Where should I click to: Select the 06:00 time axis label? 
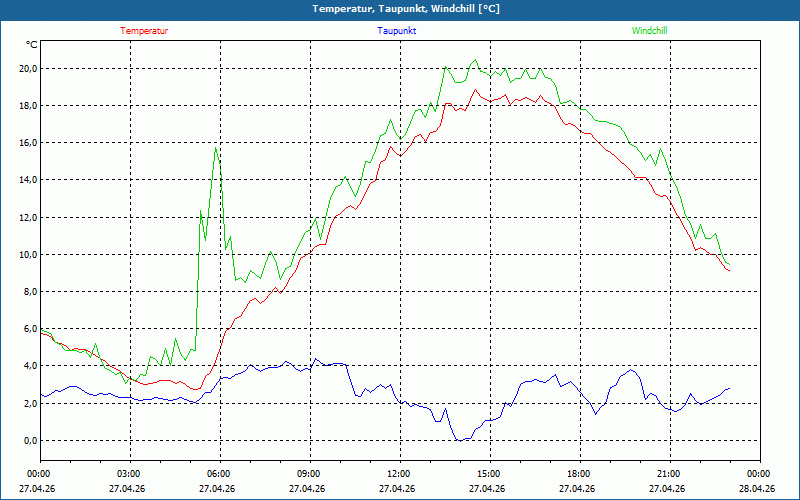pyautogui.click(x=219, y=474)
